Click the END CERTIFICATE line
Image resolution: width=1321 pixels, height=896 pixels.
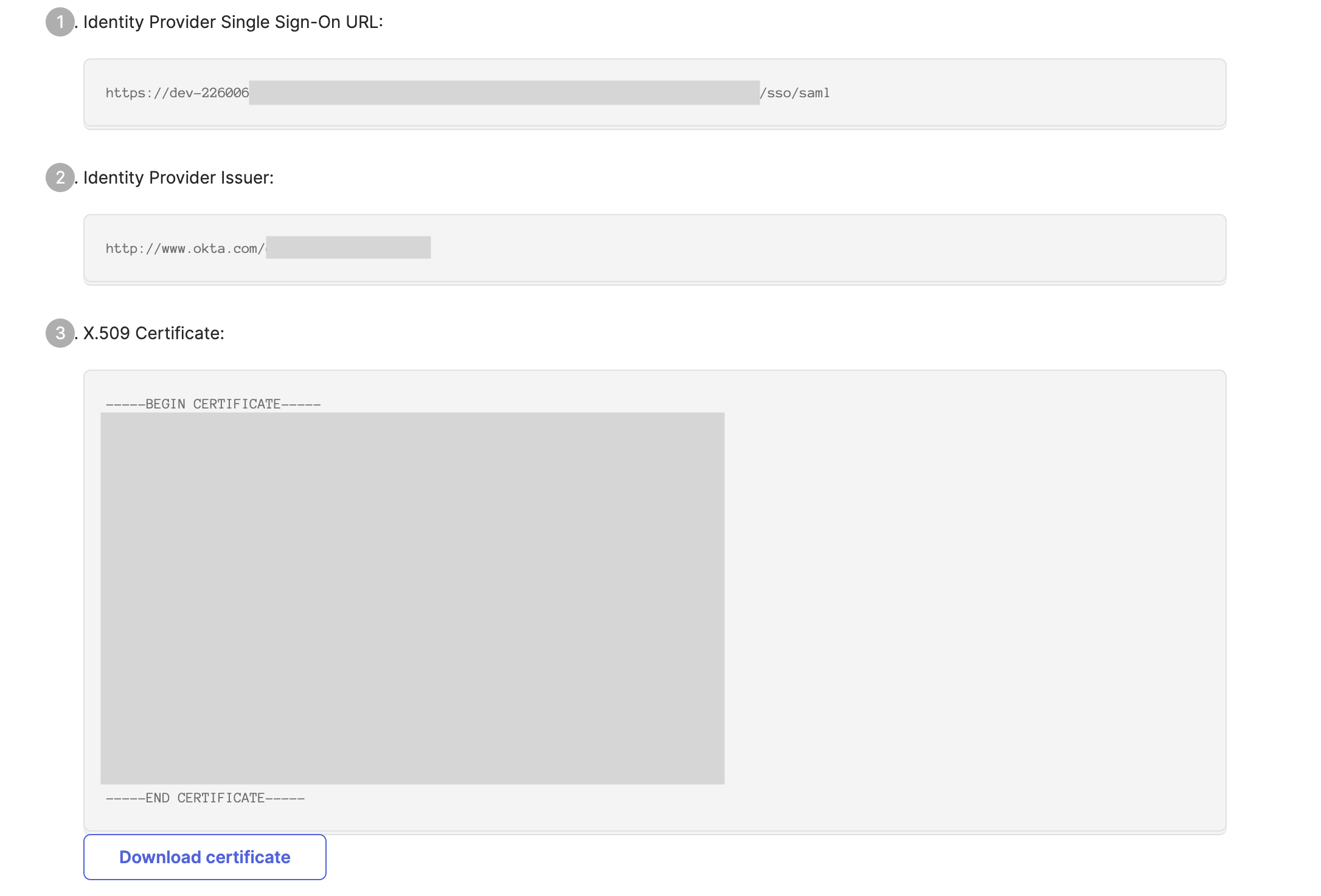click(205, 798)
